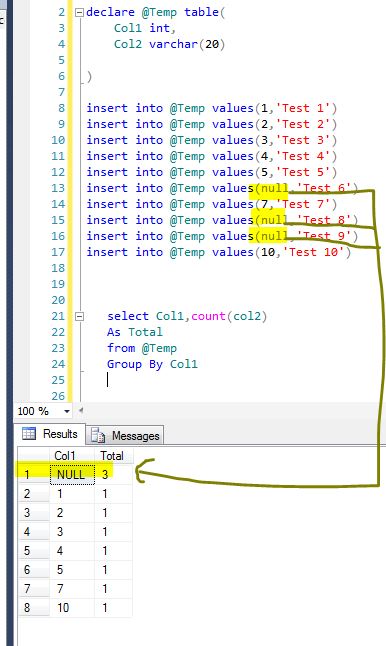Select the Col1 cell containing 10
Viewport: 386px width, 646px height.
[72, 608]
